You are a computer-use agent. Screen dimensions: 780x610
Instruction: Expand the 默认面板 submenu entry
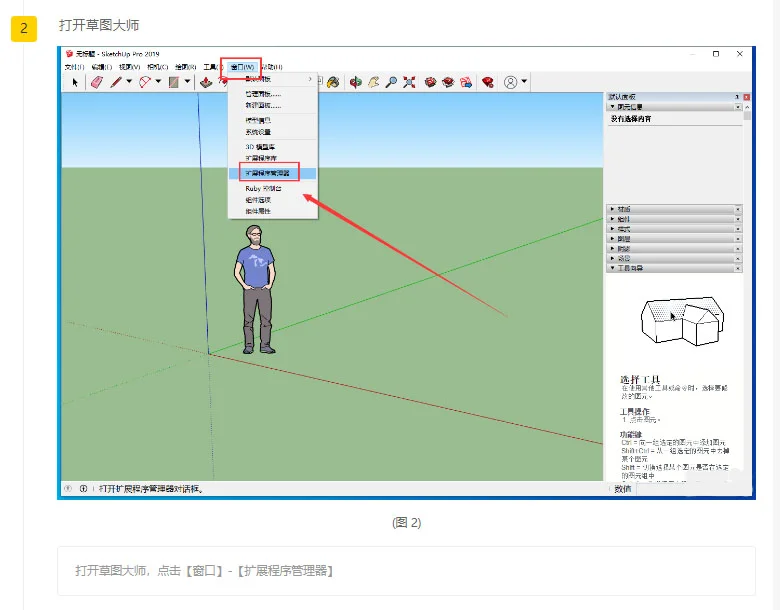click(273, 79)
